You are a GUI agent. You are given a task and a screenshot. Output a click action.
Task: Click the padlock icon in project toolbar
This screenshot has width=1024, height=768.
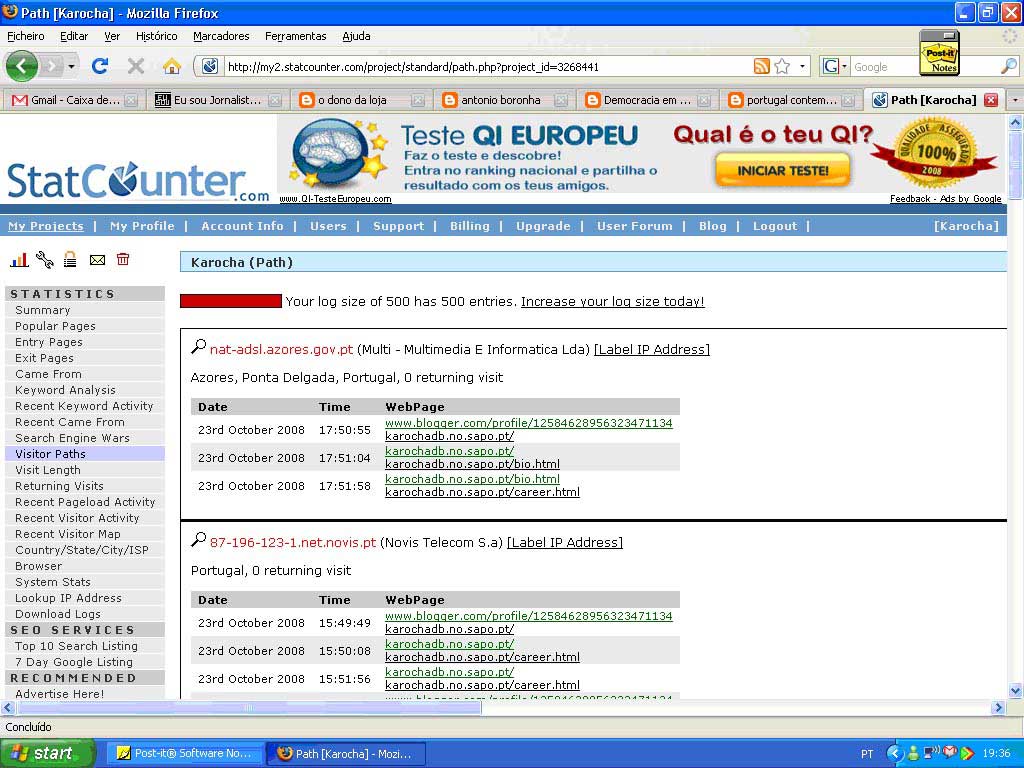tap(70, 260)
